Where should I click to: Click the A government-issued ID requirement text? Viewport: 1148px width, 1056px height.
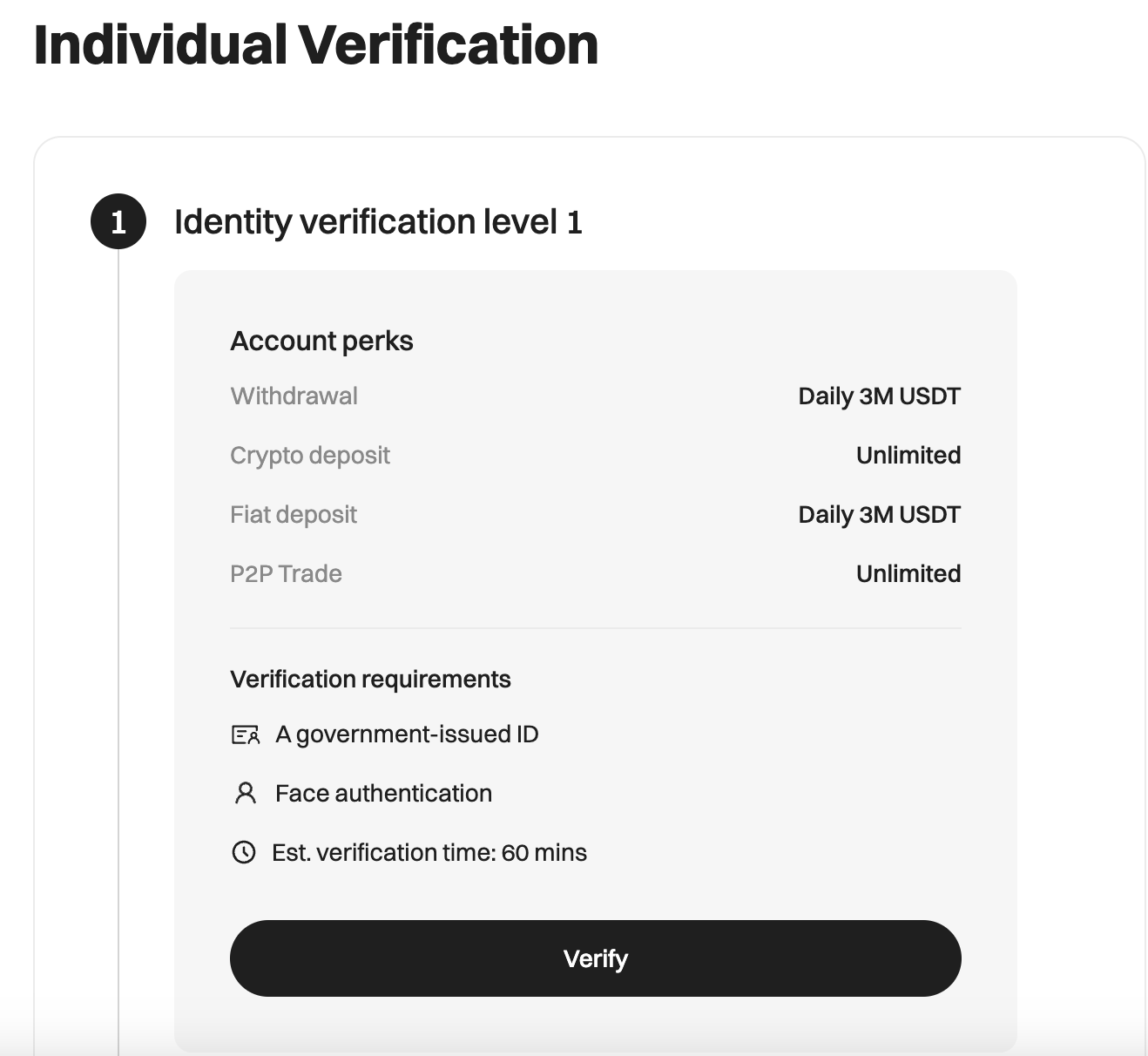click(406, 734)
